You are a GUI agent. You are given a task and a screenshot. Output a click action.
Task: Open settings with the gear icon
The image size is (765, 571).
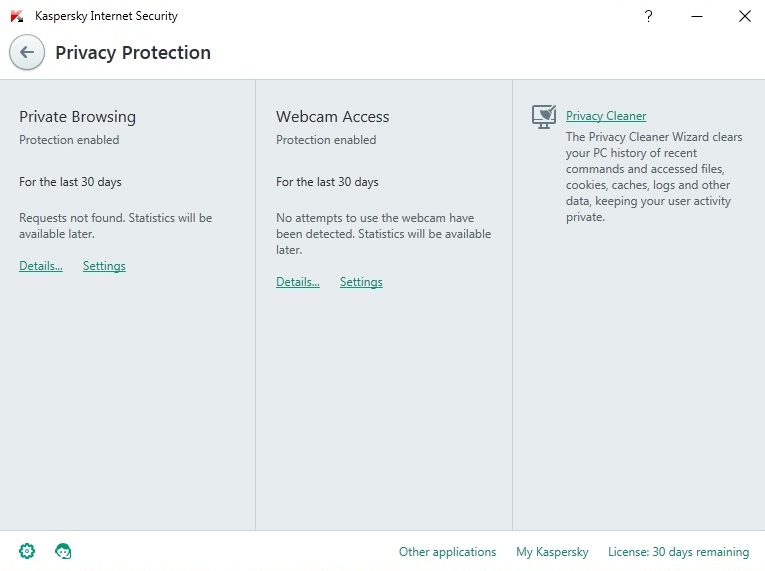[27, 551]
